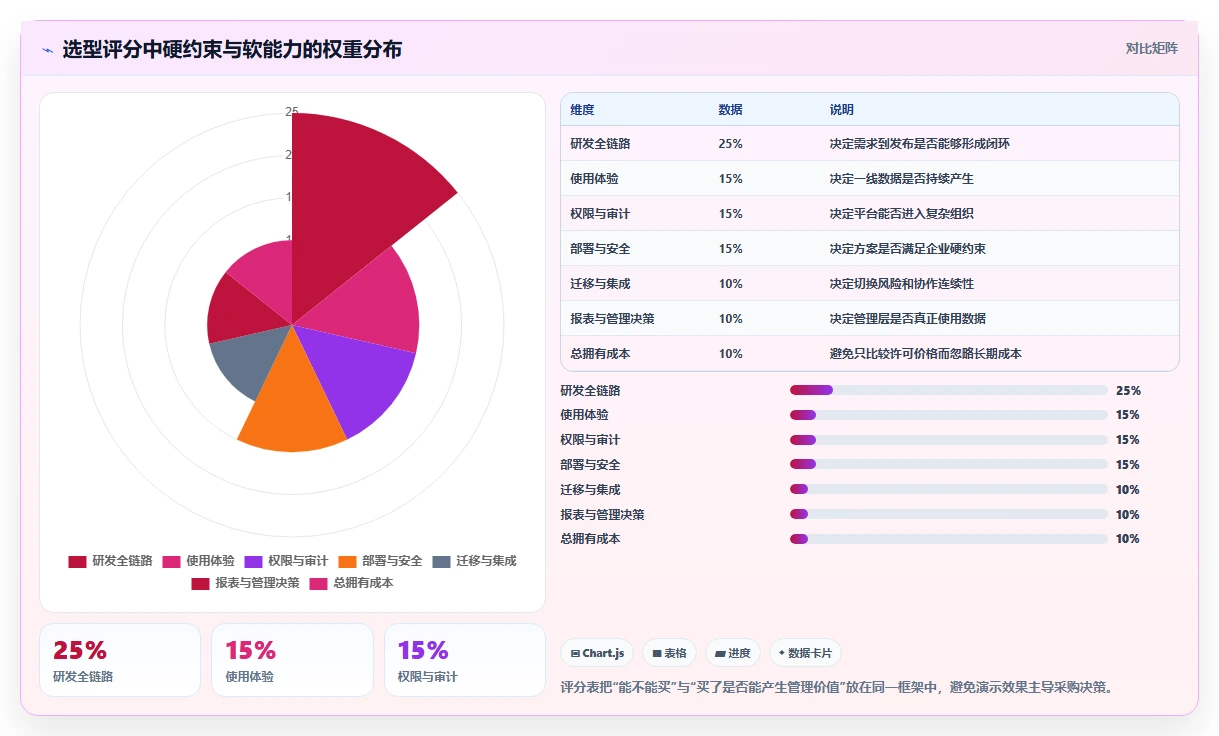Screen dimensions: 1219x736
Task: Click 避免只比较许可价格而忽略长期成本 description
Action: coord(925,354)
